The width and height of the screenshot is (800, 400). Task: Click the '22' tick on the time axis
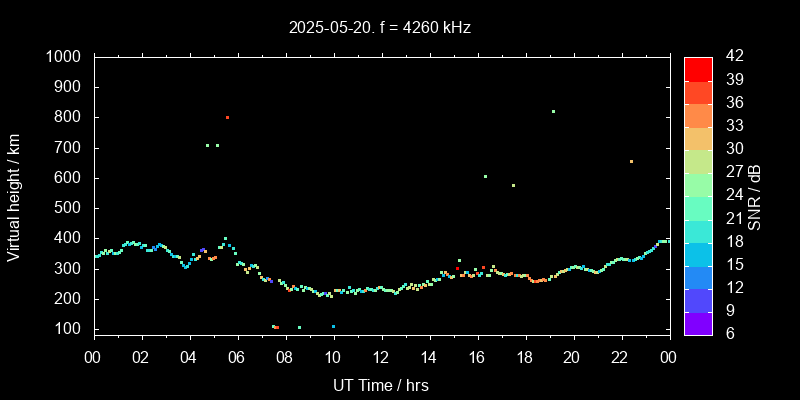619,357
